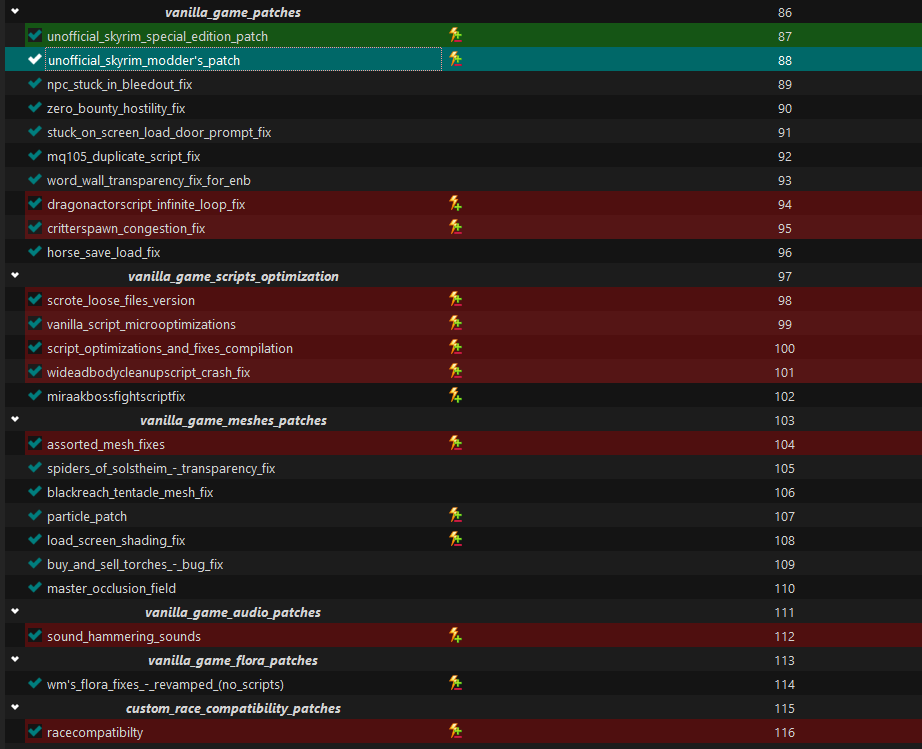Click vanilla_game_meshes_patches separator title

[233, 420]
